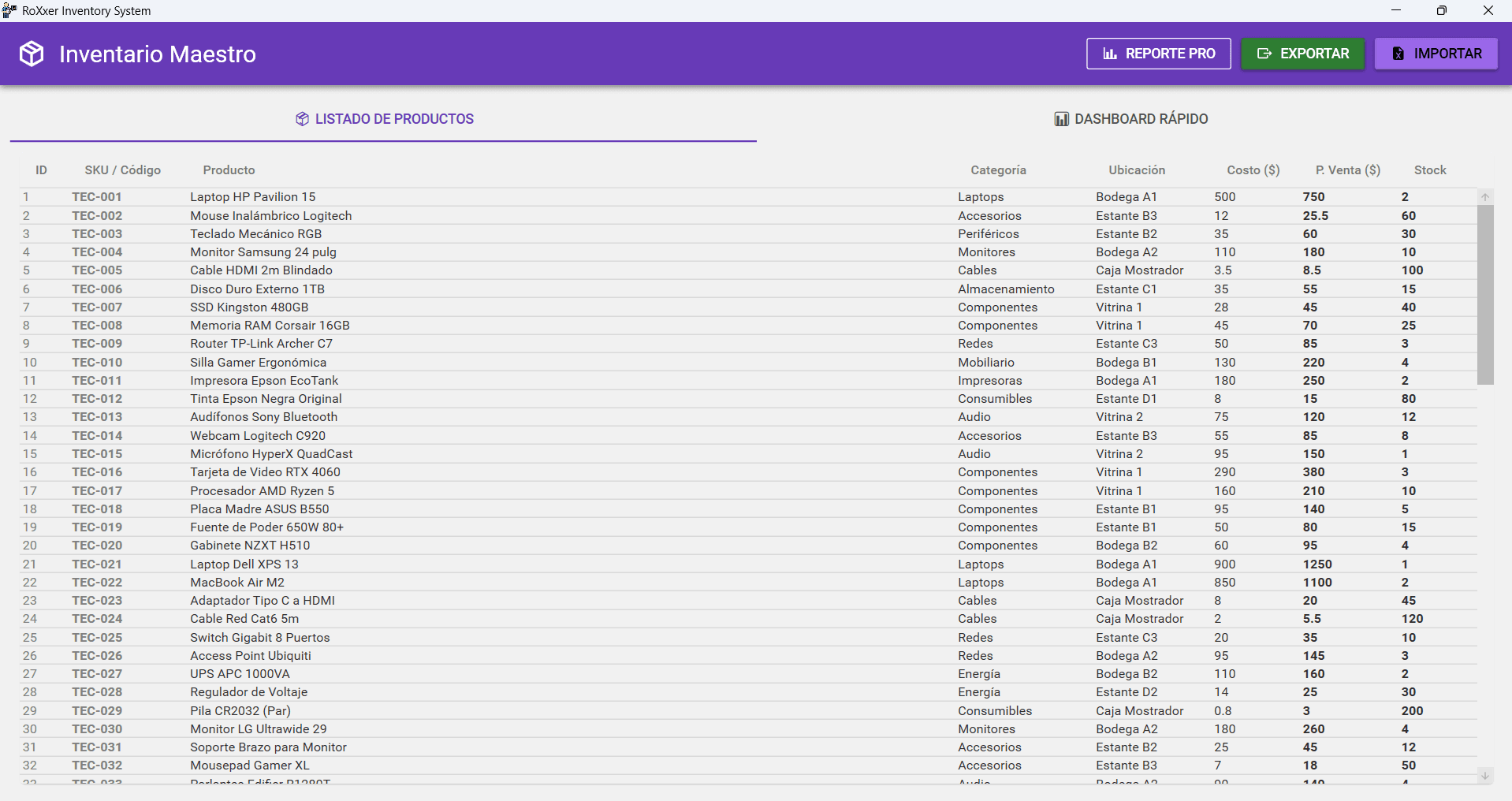Image resolution: width=1512 pixels, height=801 pixels.
Task: Click the IMPORTAR button
Action: coord(1436,54)
